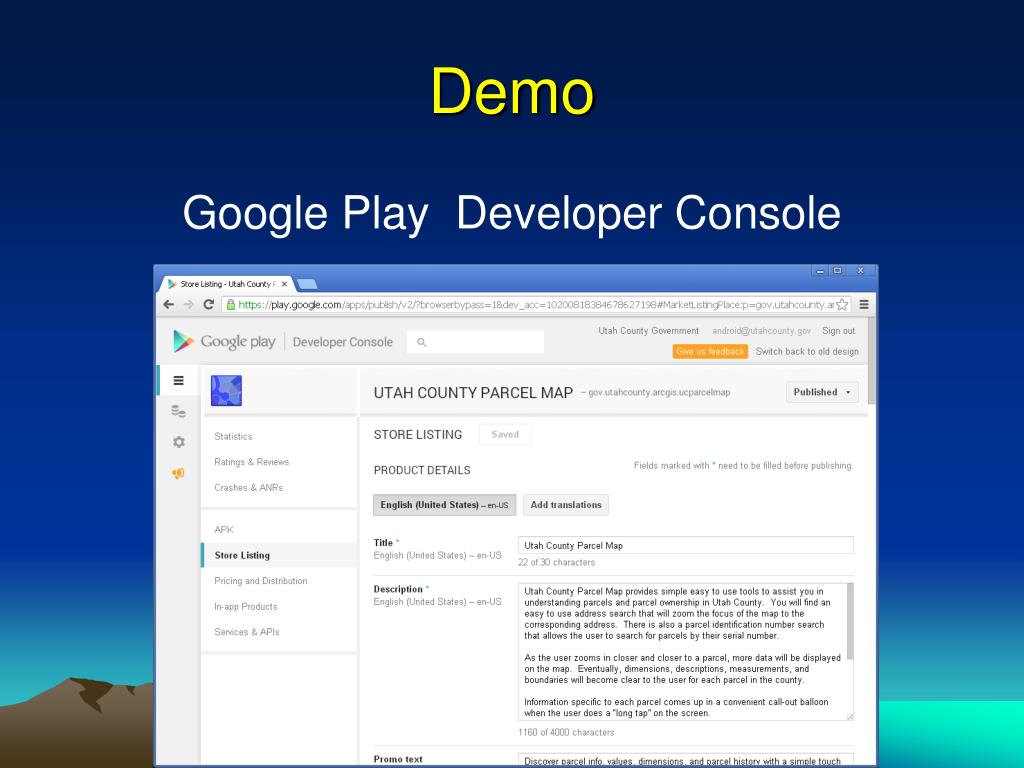The width and height of the screenshot is (1024, 768).
Task: Click the Developer Console search box
Action: click(475, 342)
